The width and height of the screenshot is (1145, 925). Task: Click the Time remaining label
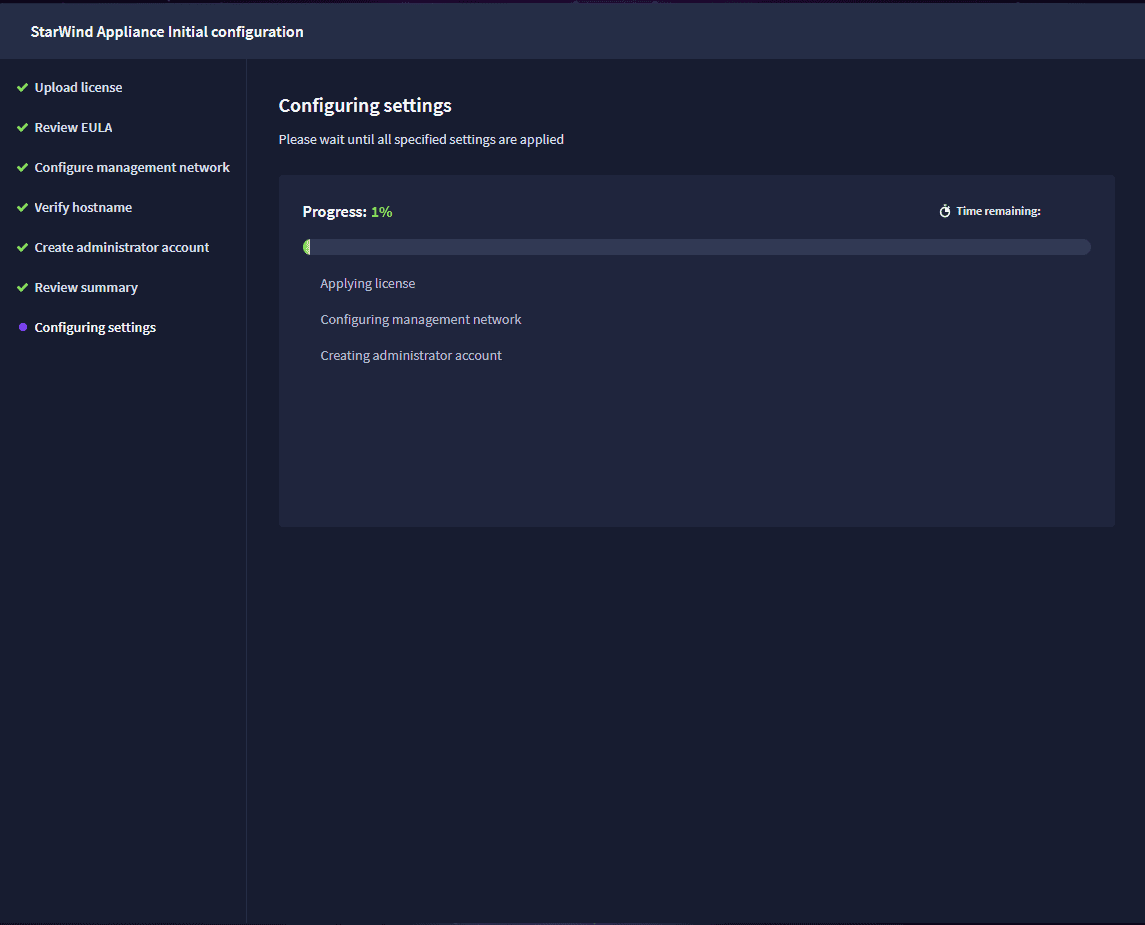pos(998,211)
